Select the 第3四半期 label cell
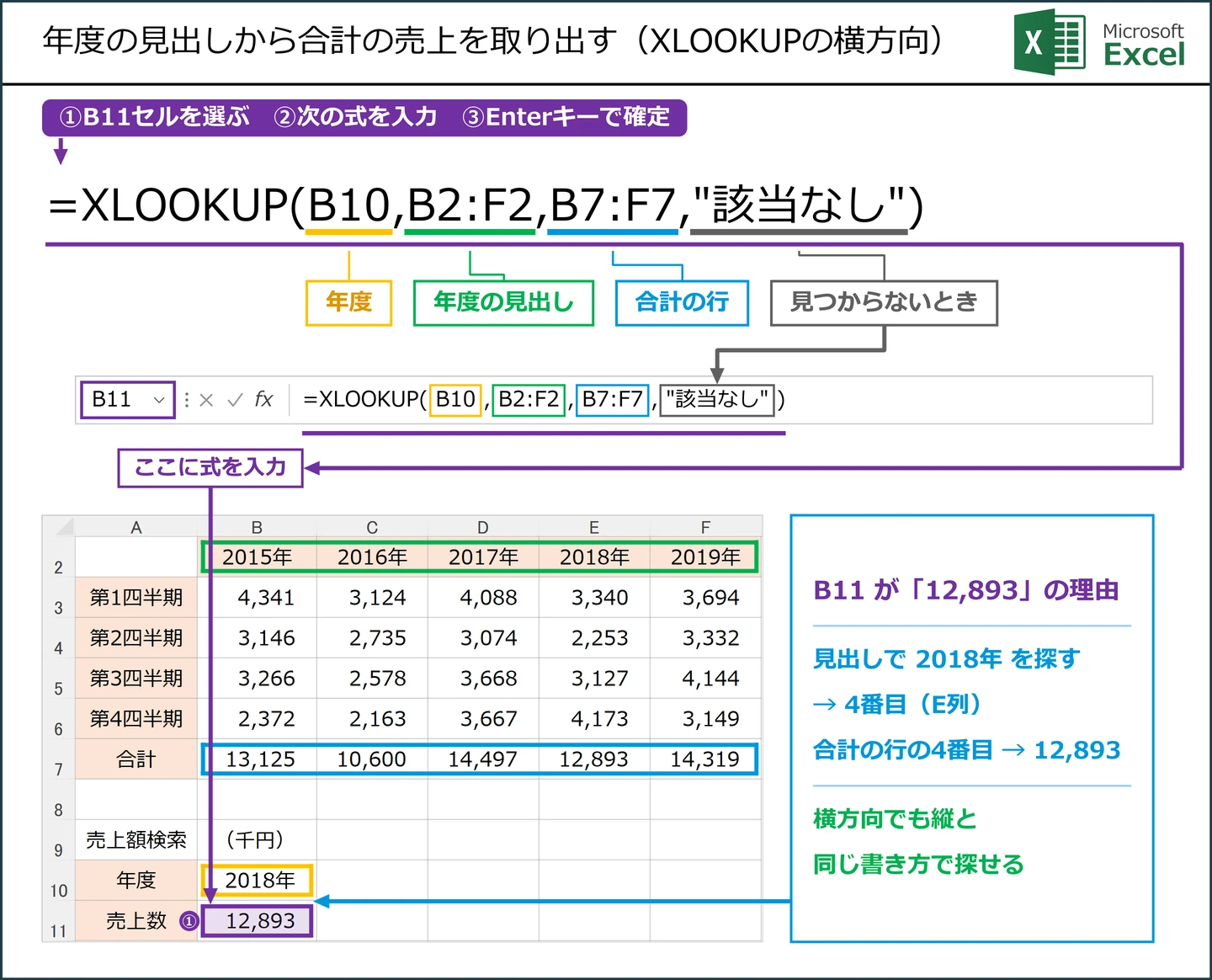Viewport: 1212px width, 980px height. pos(136,679)
